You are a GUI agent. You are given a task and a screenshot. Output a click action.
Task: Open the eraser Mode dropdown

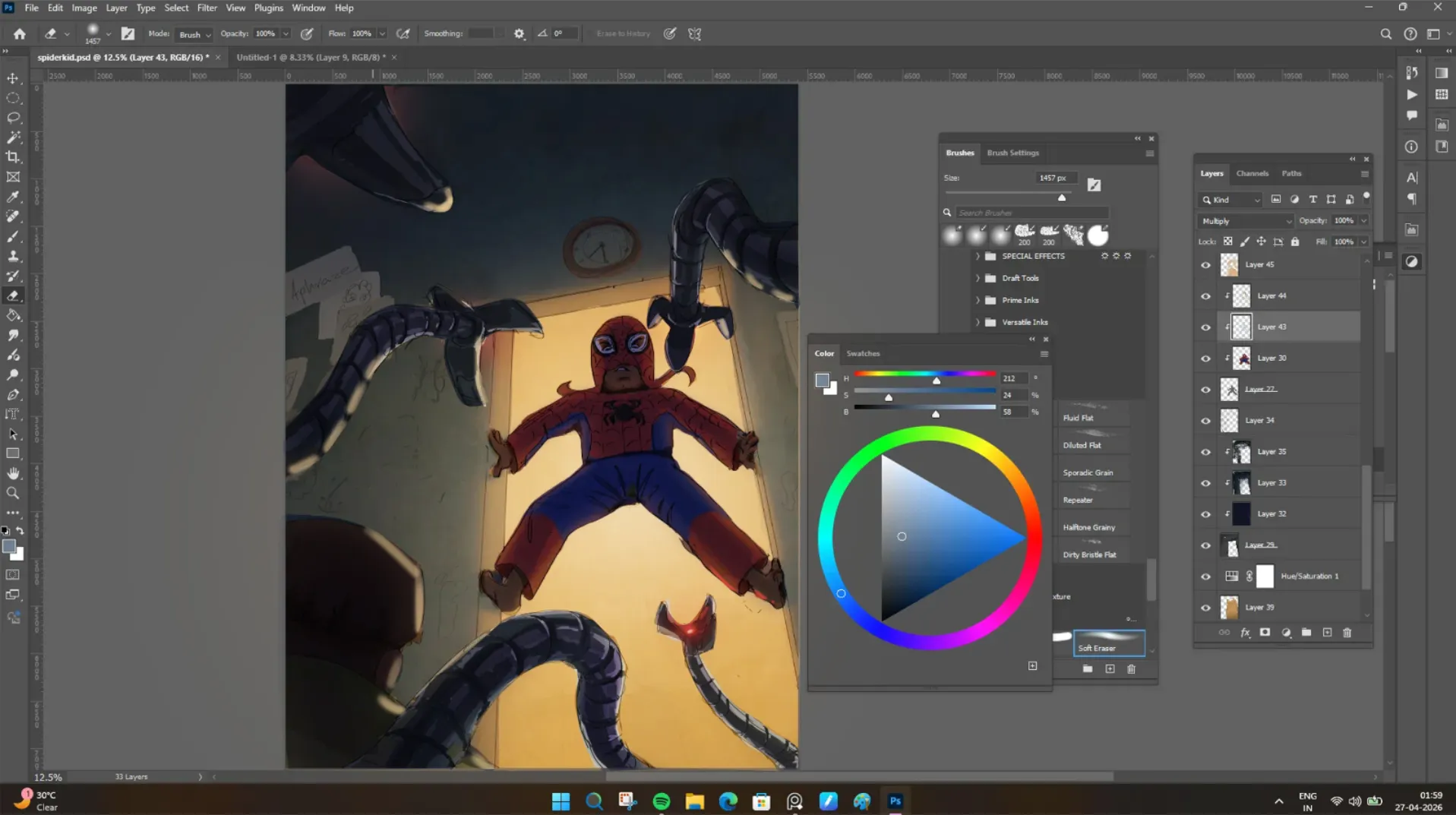(194, 34)
